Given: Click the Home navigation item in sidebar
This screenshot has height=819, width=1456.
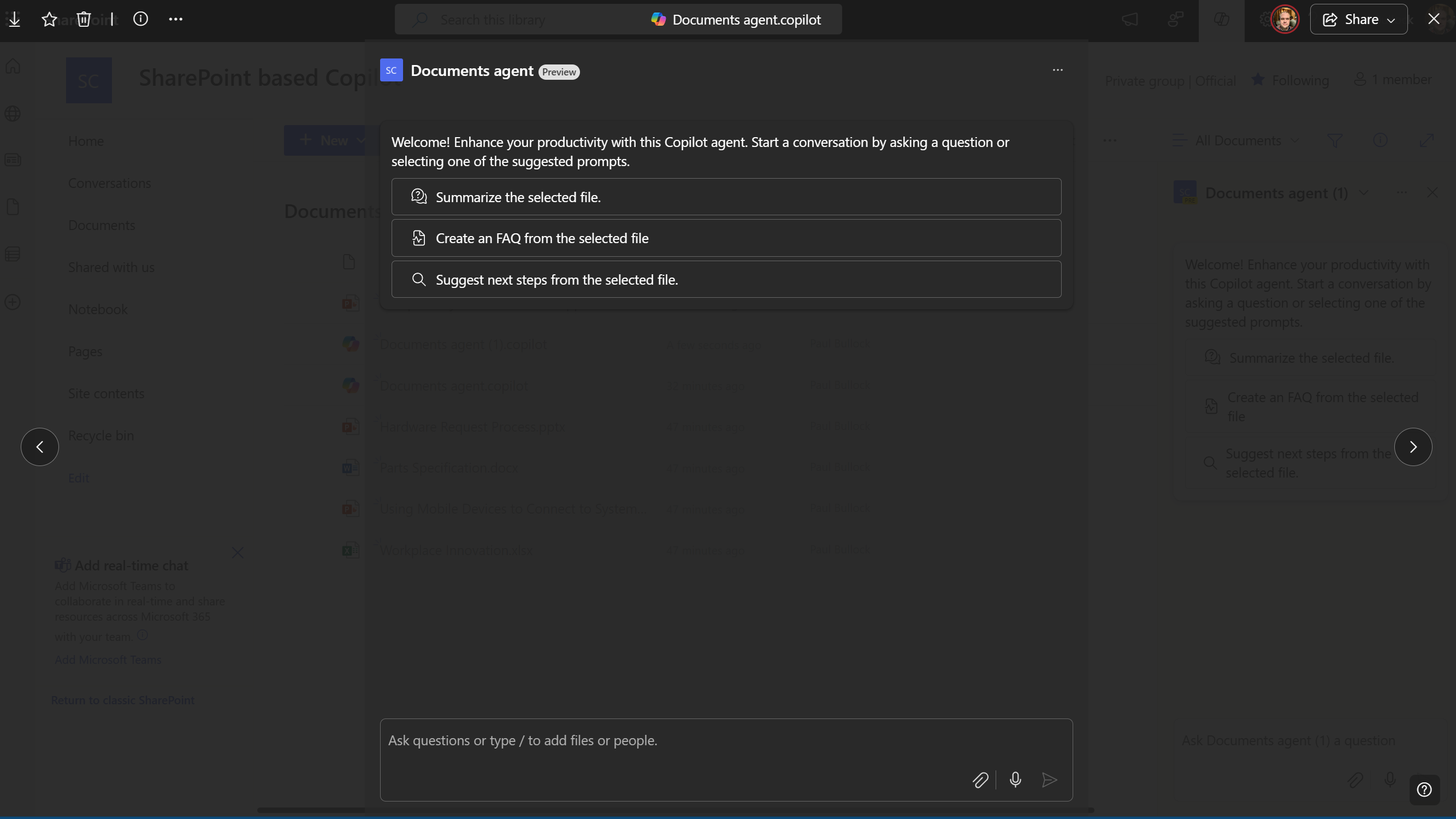Looking at the screenshot, I should (85, 140).
